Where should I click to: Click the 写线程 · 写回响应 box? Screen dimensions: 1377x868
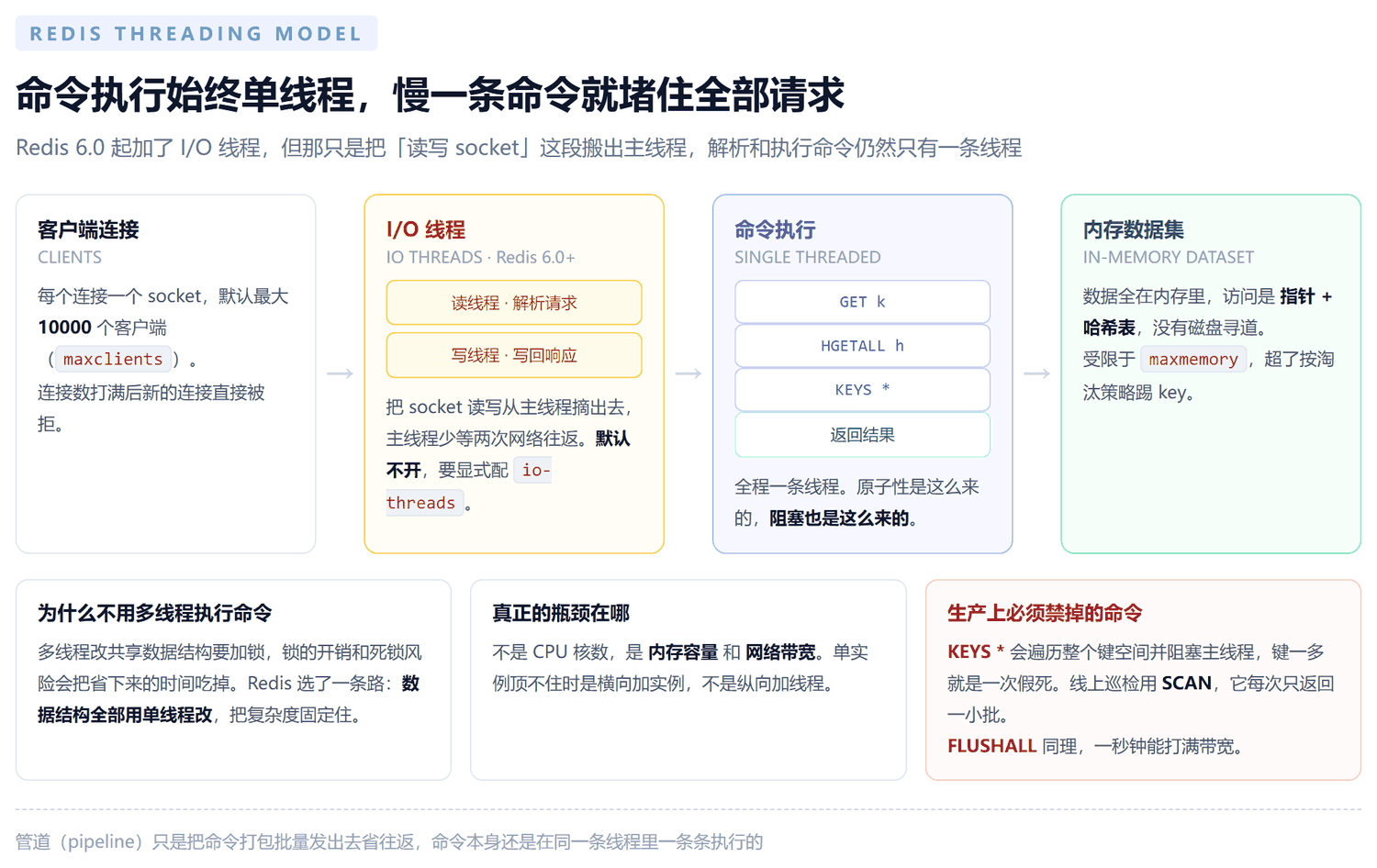pyautogui.click(x=514, y=355)
